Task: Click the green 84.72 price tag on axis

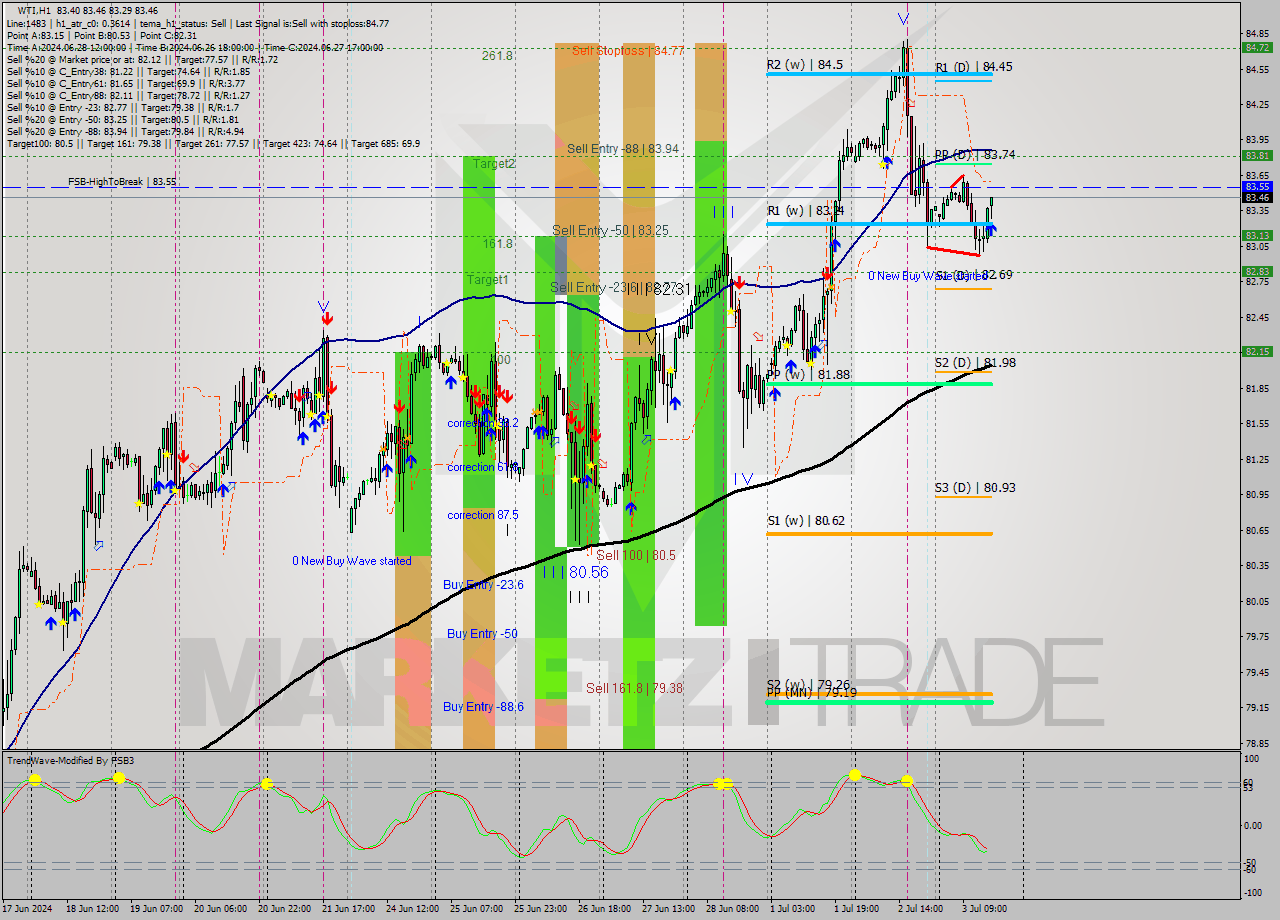Action: tap(1257, 47)
